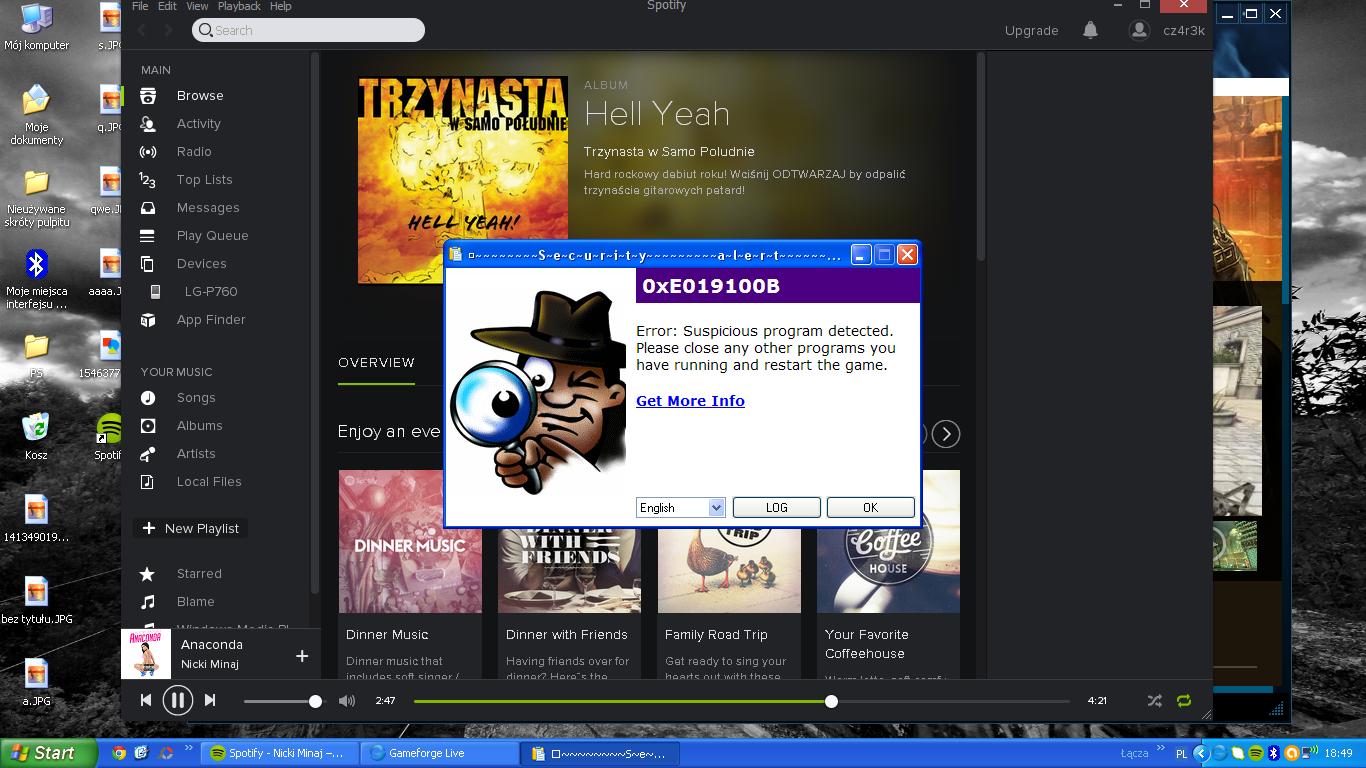Skip to the previous track
This screenshot has height=768, width=1366.
[146, 700]
